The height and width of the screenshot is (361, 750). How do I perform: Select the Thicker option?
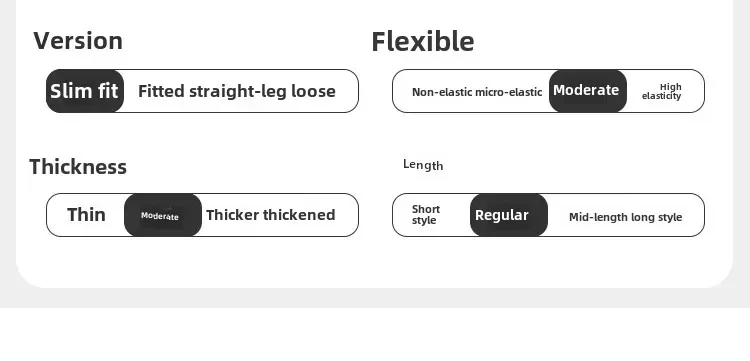[232, 215]
